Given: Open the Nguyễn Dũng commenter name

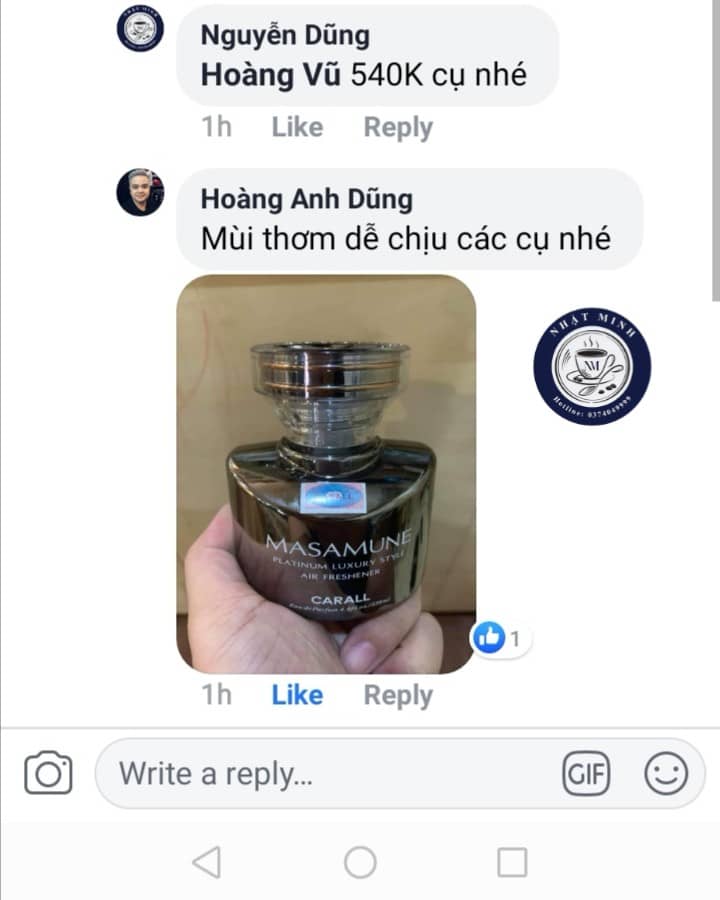Looking at the screenshot, I should click(285, 36).
